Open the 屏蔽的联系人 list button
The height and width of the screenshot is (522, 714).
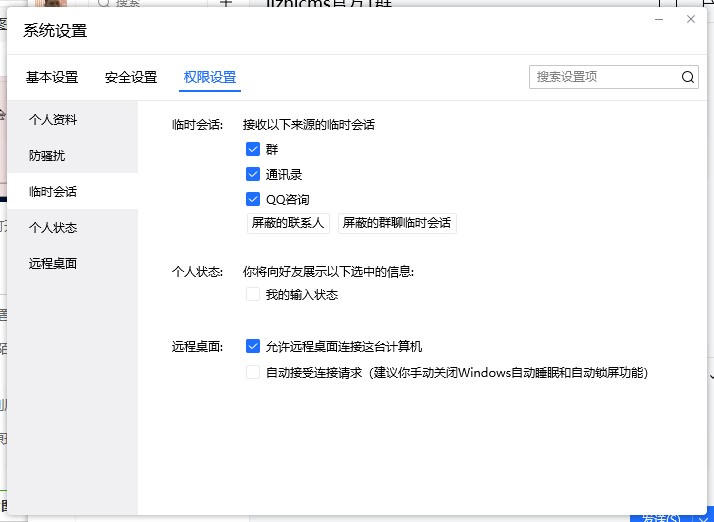pos(288,223)
